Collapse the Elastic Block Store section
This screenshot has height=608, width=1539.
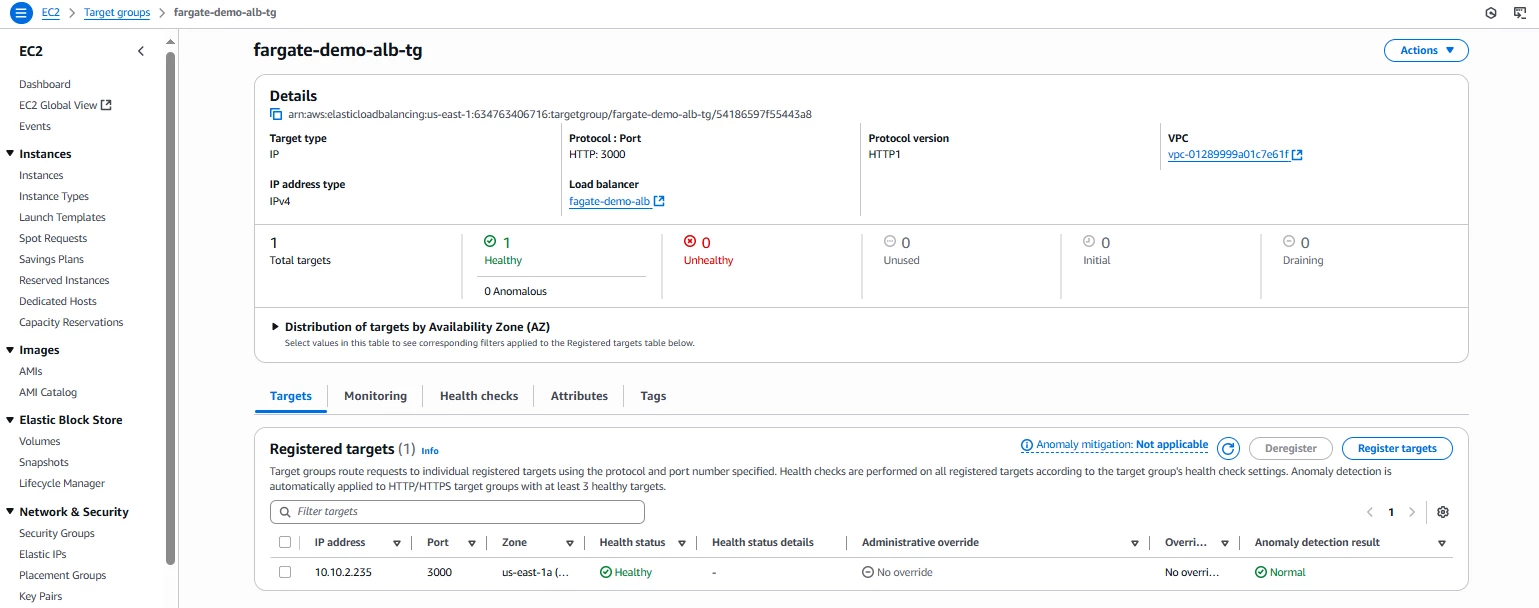click(9, 420)
